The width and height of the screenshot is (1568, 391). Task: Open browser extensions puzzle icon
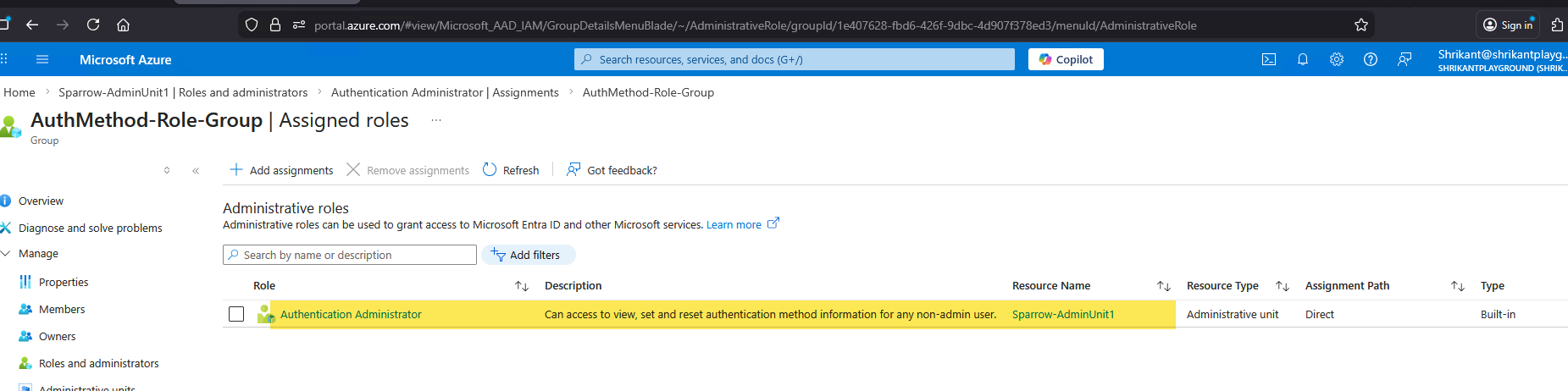point(1557,25)
